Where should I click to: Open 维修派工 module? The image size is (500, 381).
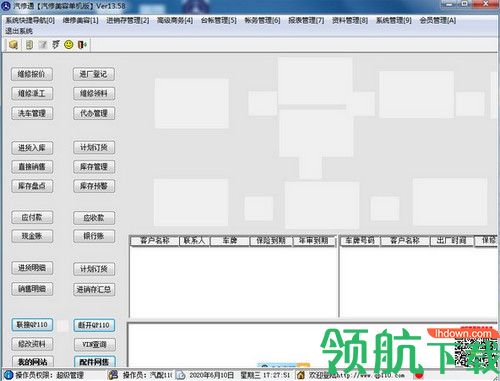click(32, 94)
